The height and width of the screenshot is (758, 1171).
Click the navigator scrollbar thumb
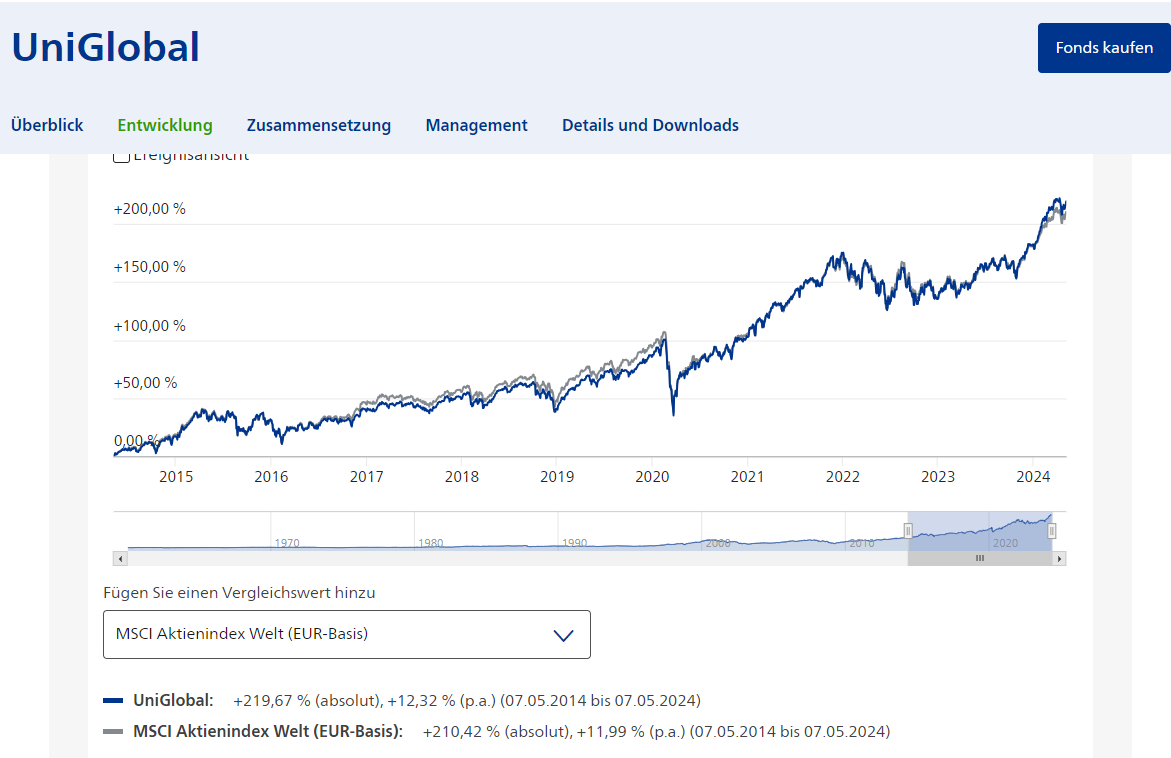980,559
